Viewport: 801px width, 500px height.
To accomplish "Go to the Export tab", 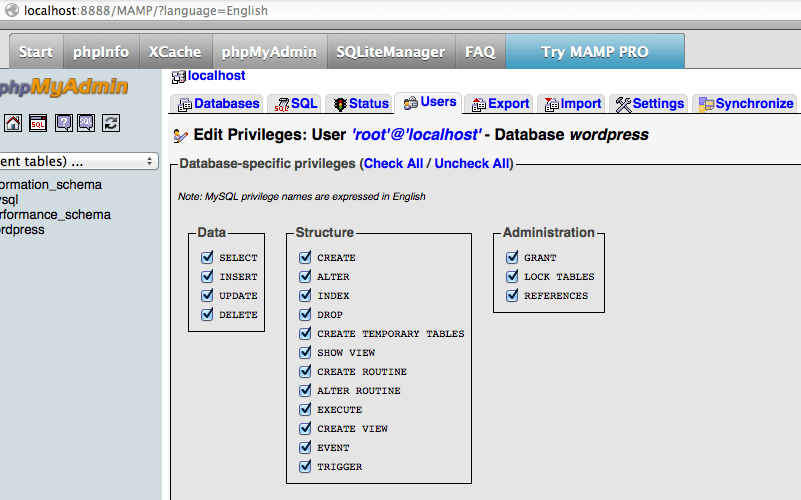I will pos(499,104).
